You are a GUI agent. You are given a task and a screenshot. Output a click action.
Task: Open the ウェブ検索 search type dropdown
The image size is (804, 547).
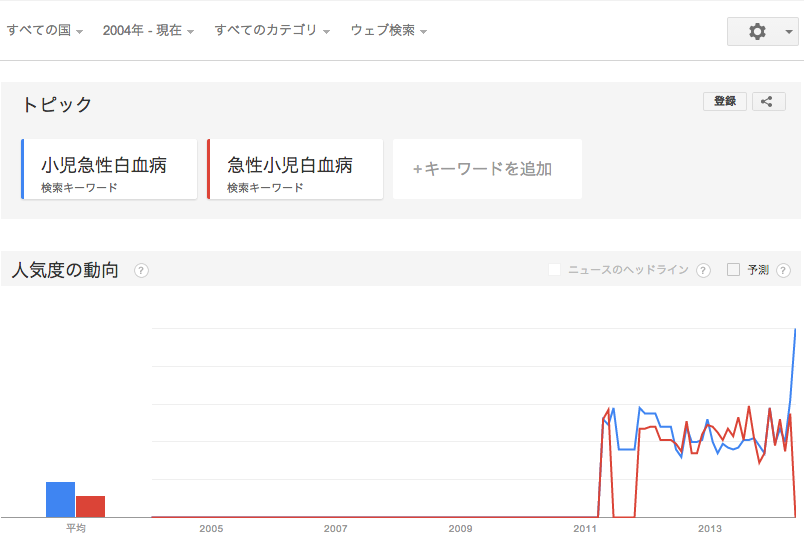tap(389, 30)
